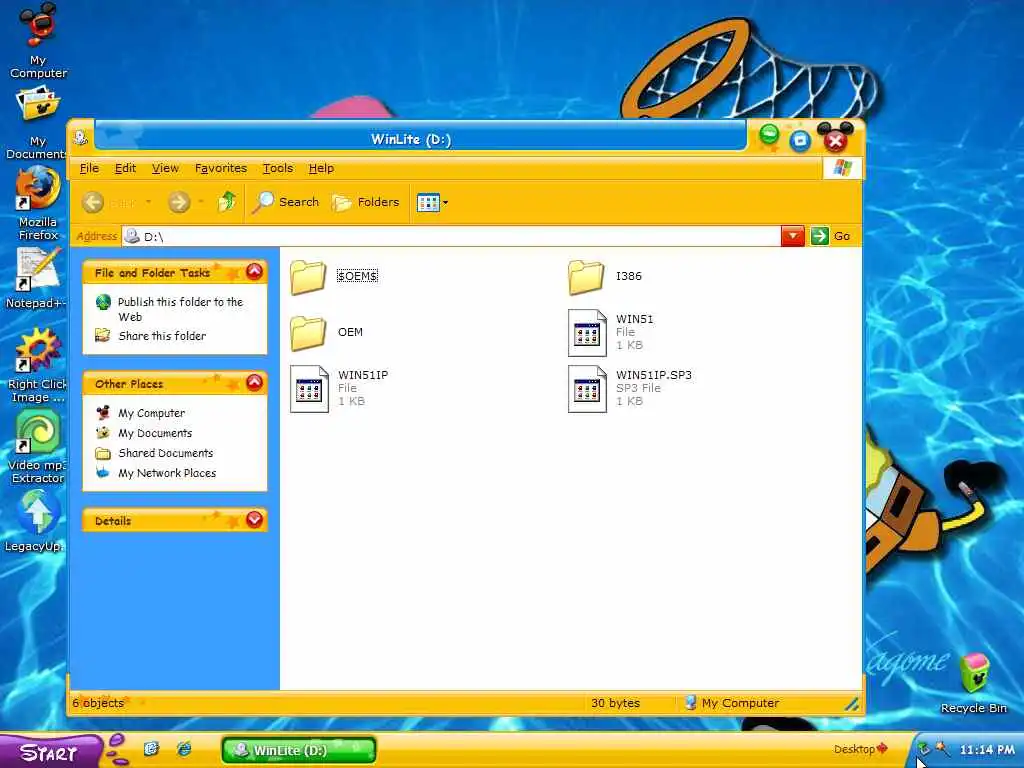Image resolution: width=1024 pixels, height=768 pixels.
Task: Click the Desktop toolbar red chevron on the taskbar
Action: point(882,748)
